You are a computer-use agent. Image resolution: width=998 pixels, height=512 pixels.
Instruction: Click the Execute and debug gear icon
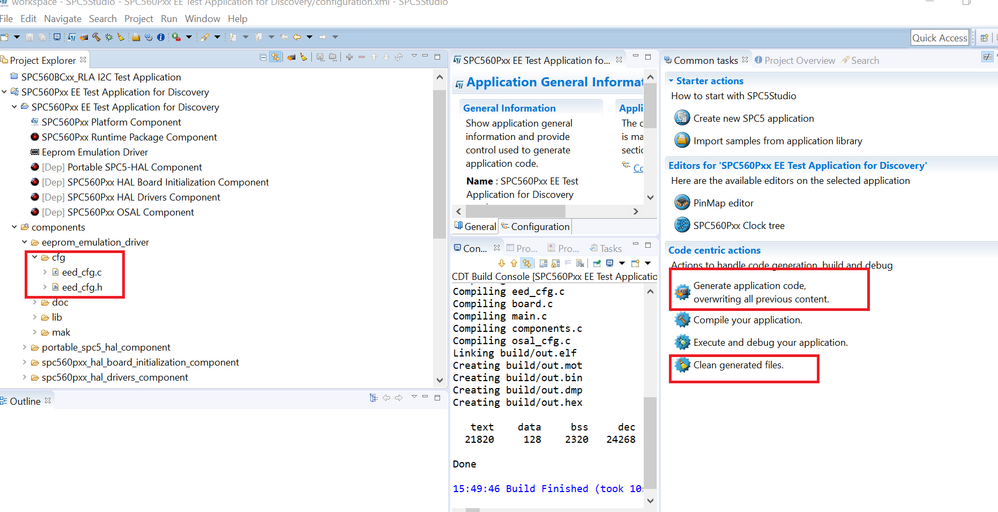point(682,343)
